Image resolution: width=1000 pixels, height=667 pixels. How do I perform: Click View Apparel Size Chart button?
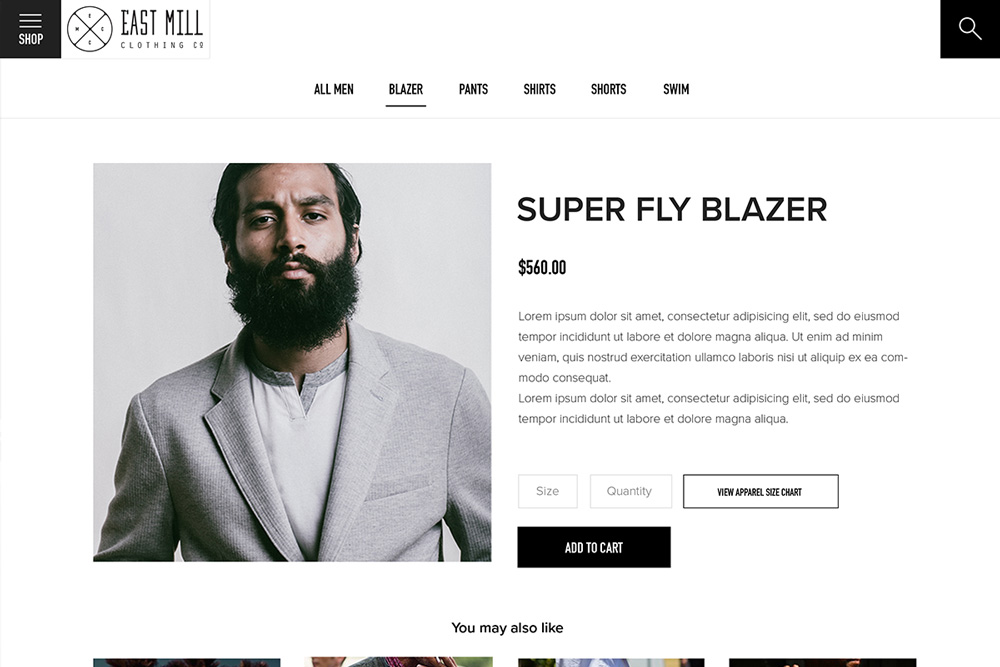click(761, 491)
